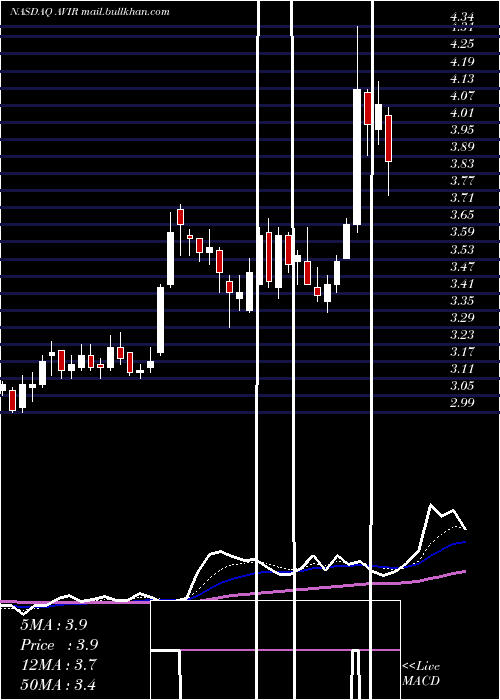Click the 4.19 price level label
This screenshot has height=700, width=500.
pos(462,61)
